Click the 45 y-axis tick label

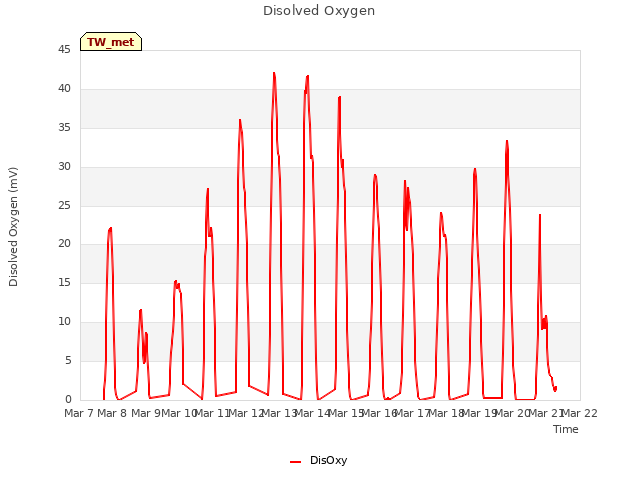(64, 49)
